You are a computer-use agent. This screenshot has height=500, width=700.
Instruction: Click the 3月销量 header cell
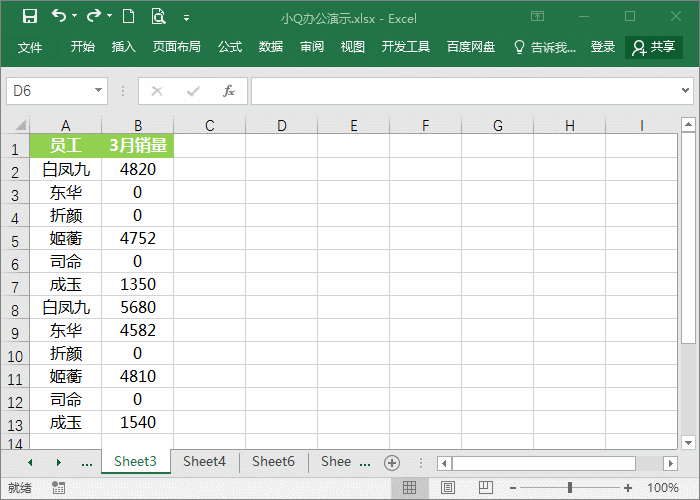click(138, 146)
